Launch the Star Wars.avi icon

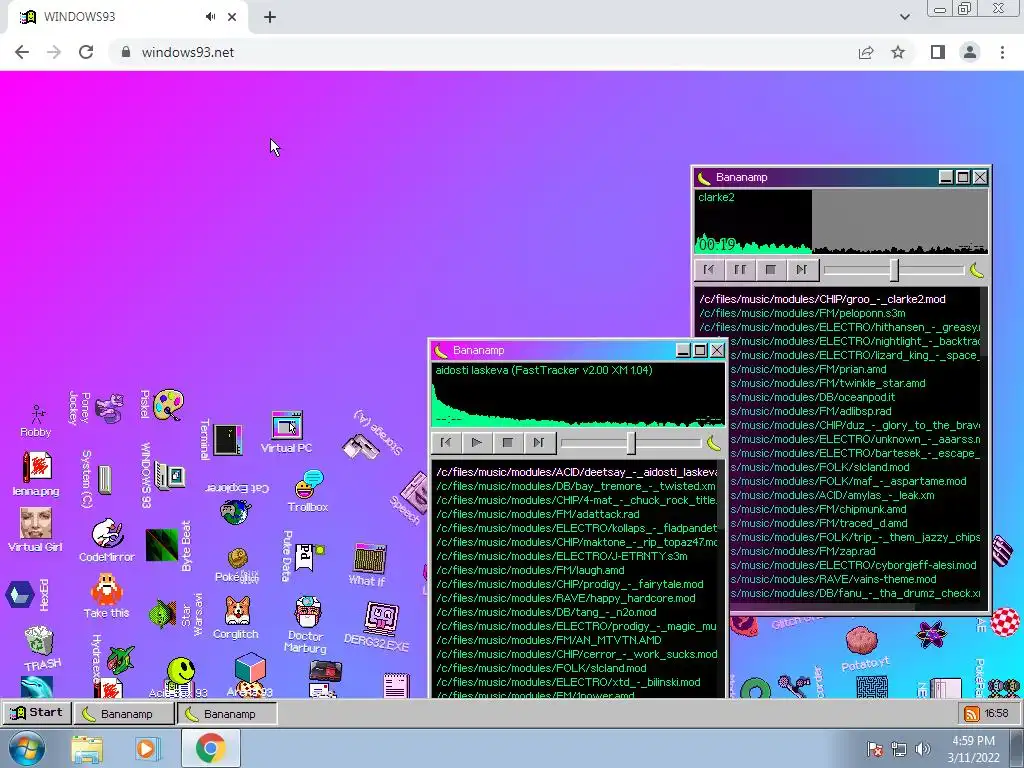pos(163,614)
